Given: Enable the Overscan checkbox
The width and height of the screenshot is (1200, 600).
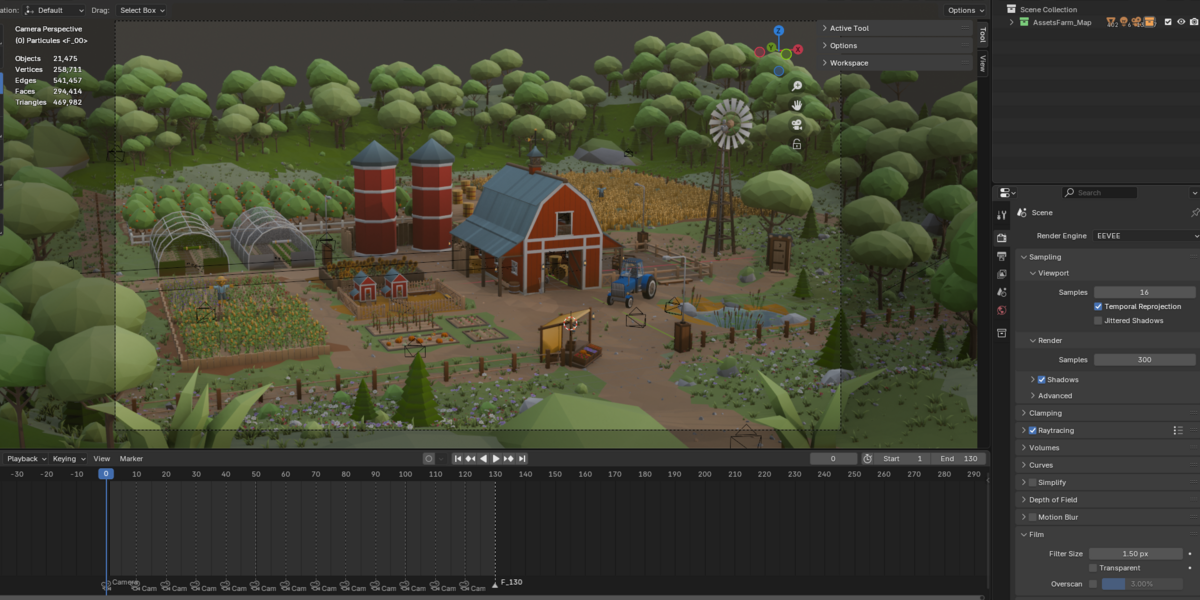Looking at the screenshot, I should pos(1093,584).
